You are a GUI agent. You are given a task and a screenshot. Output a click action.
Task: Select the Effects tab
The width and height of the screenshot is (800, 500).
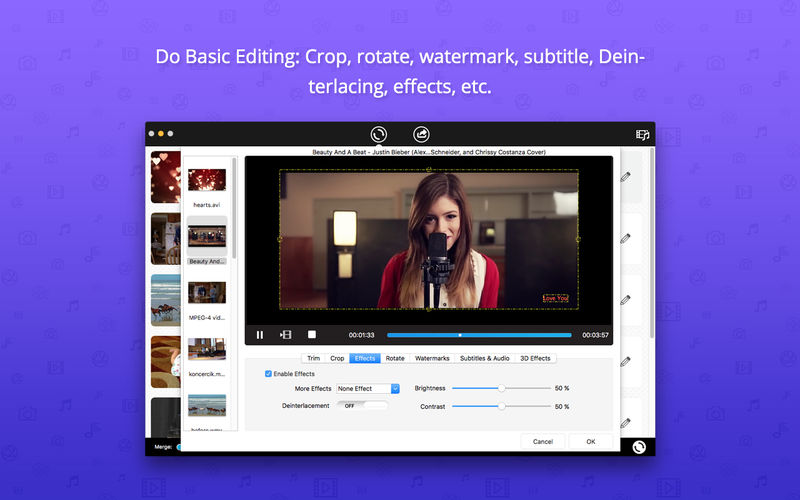(365, 358)
